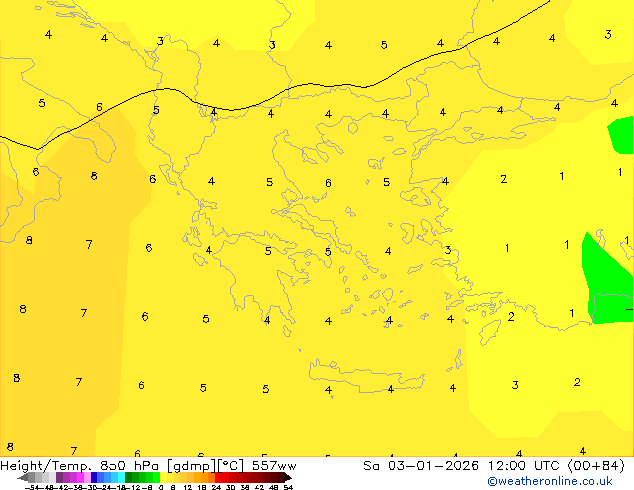Open the weatheronline.co.uk copyright link
Viewport: 634px width, 490px height.
click(x=550, y=481)
